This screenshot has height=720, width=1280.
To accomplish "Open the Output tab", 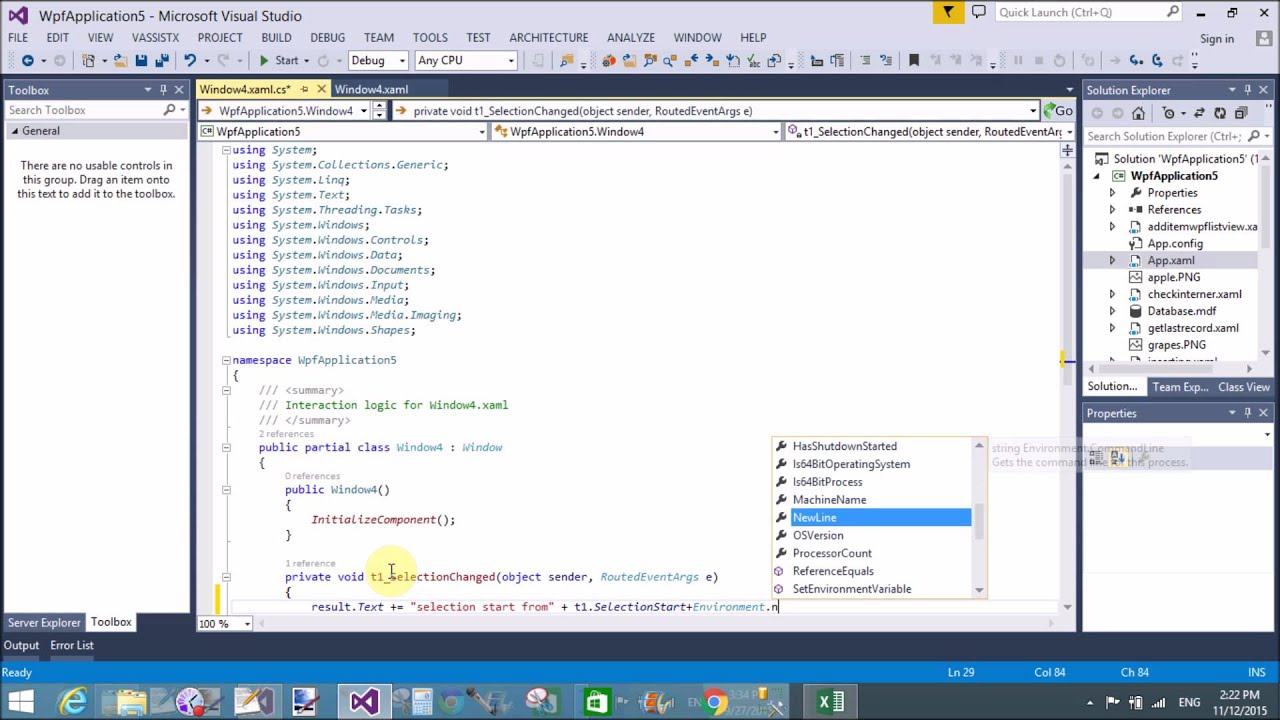I will pos(21,645).
